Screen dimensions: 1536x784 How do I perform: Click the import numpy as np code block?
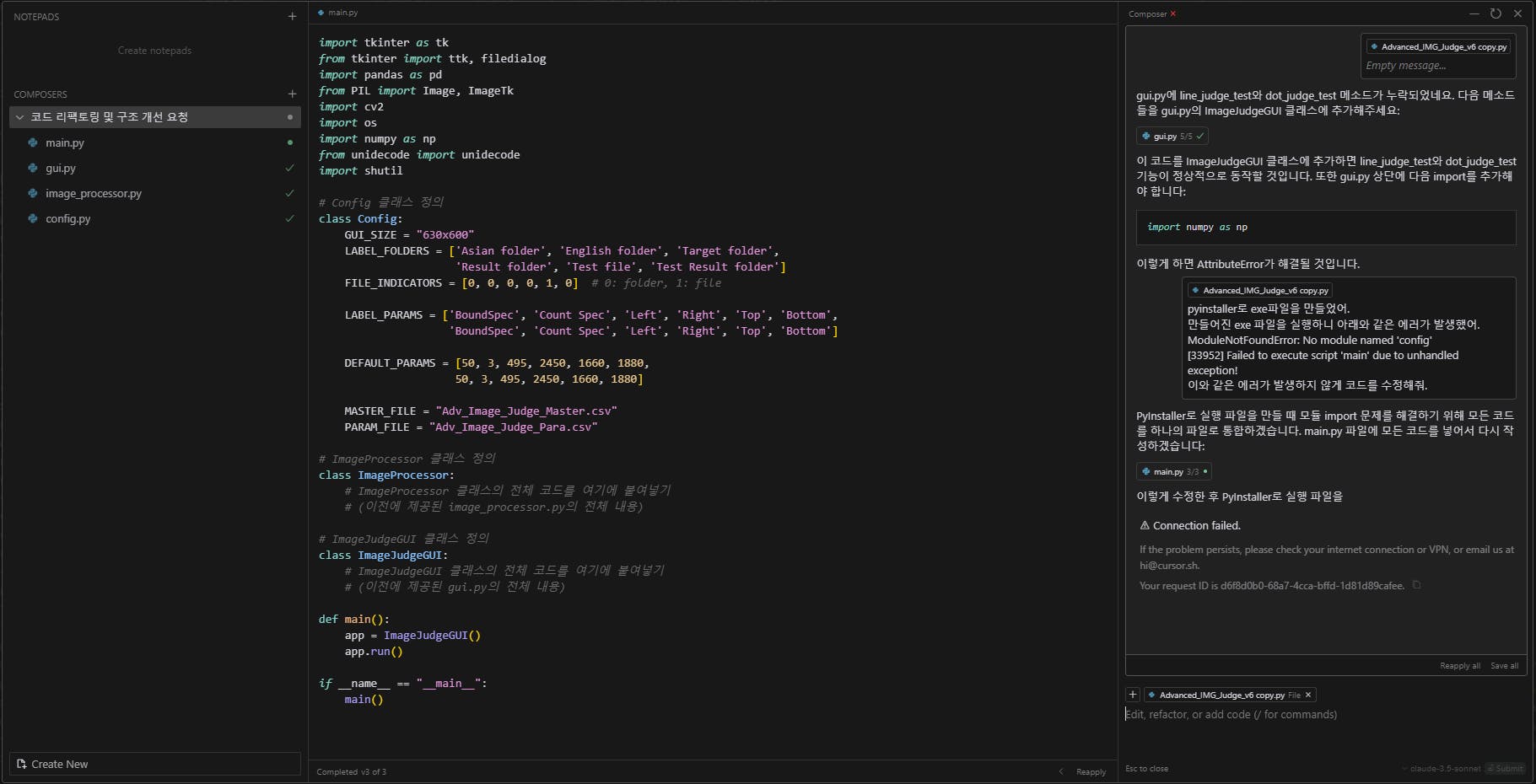coord(1326,227)
